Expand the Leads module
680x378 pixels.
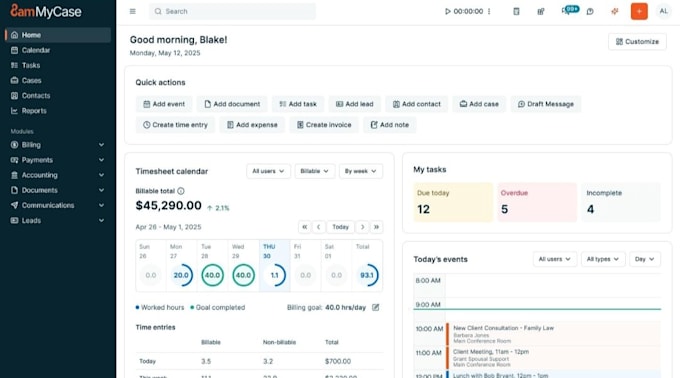click(58, 221)
